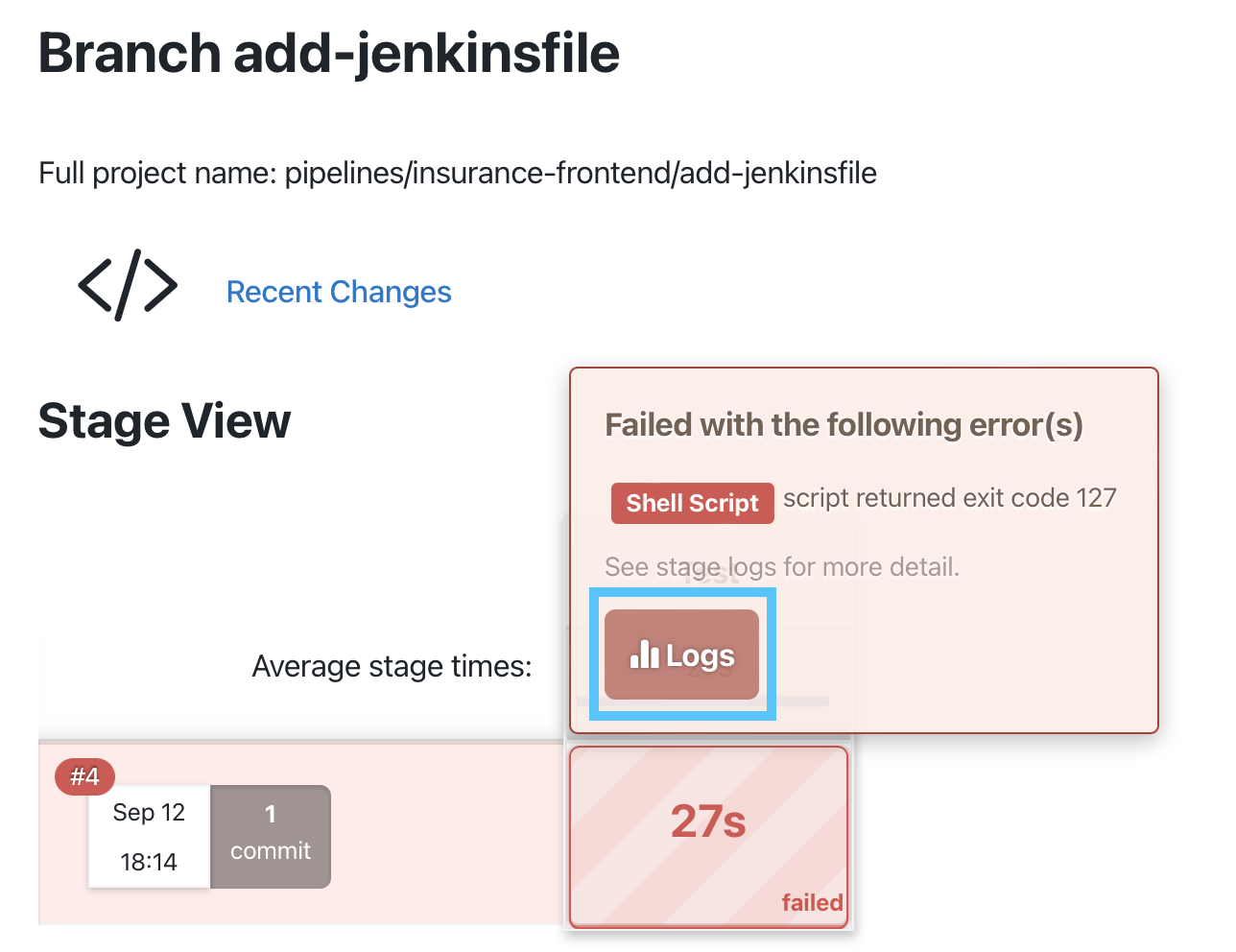Open build #4 badge
Image resolution: width=1236 pixels, height=952 pixels.
coord(84,776)
